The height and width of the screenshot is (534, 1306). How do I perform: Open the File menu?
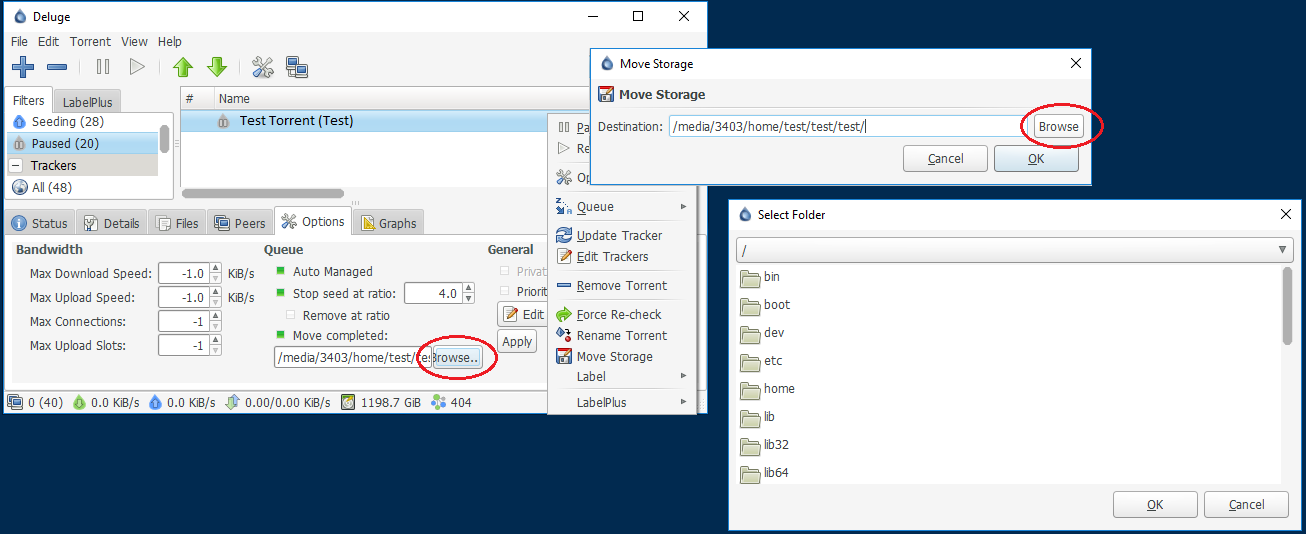pos(20,42)
